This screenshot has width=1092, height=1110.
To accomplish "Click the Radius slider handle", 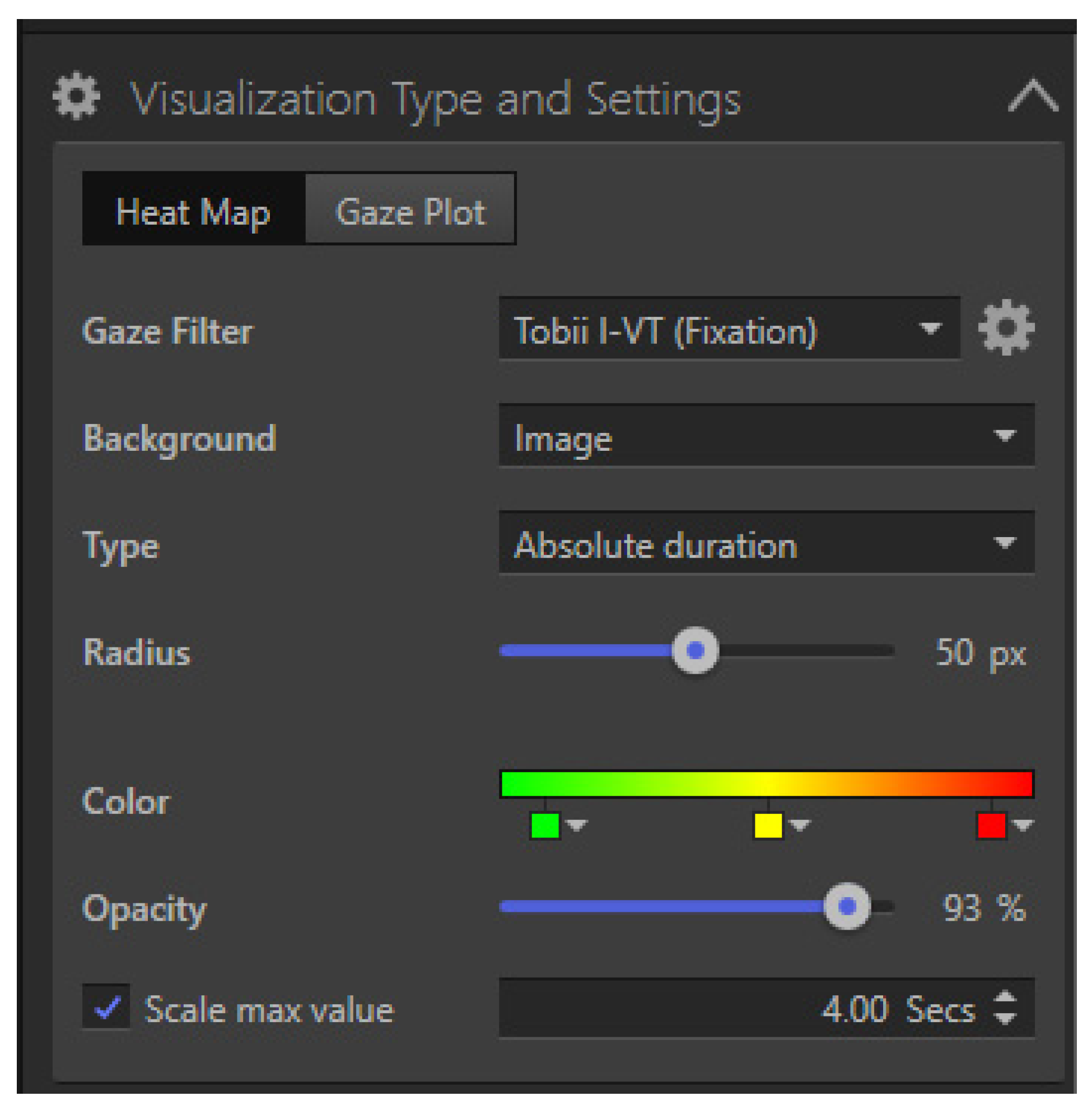I will pos(694,650).
